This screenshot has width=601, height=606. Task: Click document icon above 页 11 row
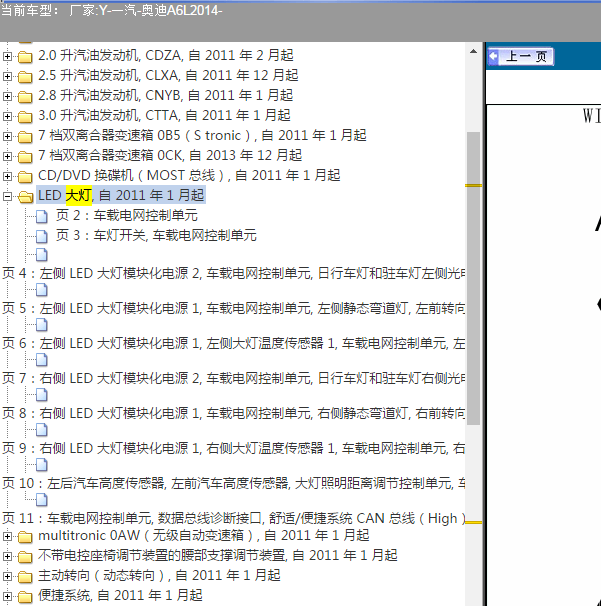point(42,500)
